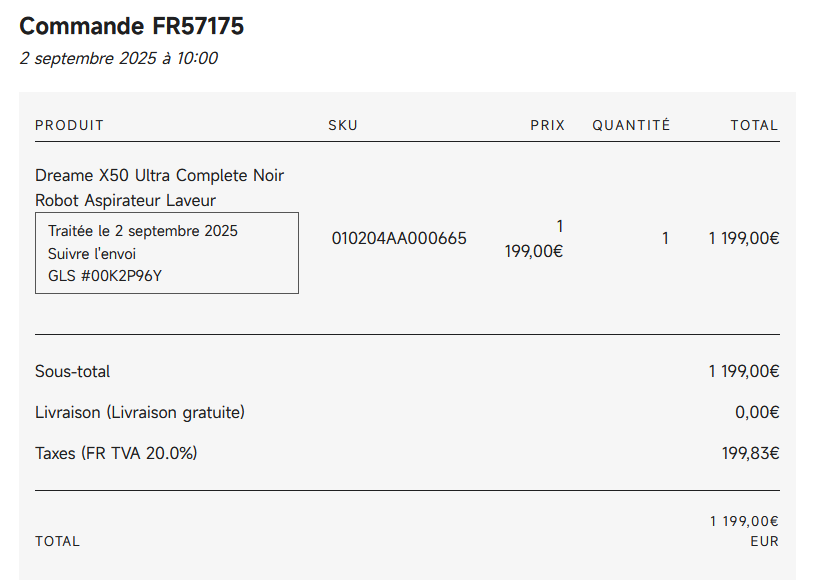Screen dimensions: 817x586
Task: Click the Suivre l'envoi tracking link
Action: click(92, 253)
